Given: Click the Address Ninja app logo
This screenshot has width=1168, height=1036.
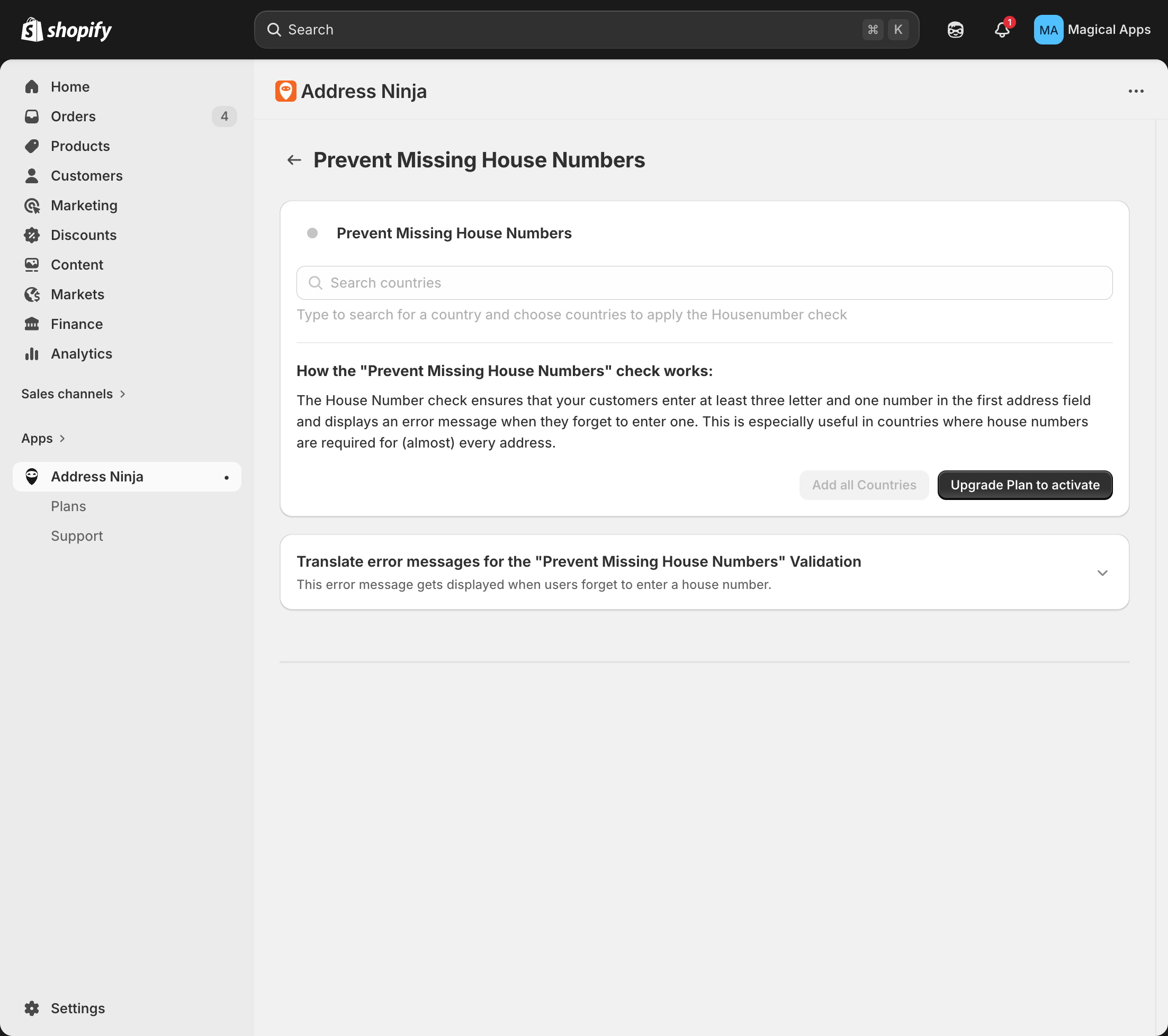Looking at the screenshot, I should [x=286, y=92].
